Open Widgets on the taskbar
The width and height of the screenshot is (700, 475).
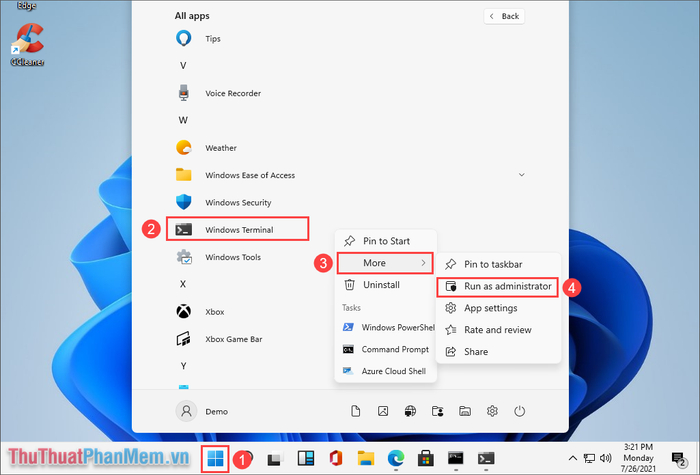click(x=306, y=458)
